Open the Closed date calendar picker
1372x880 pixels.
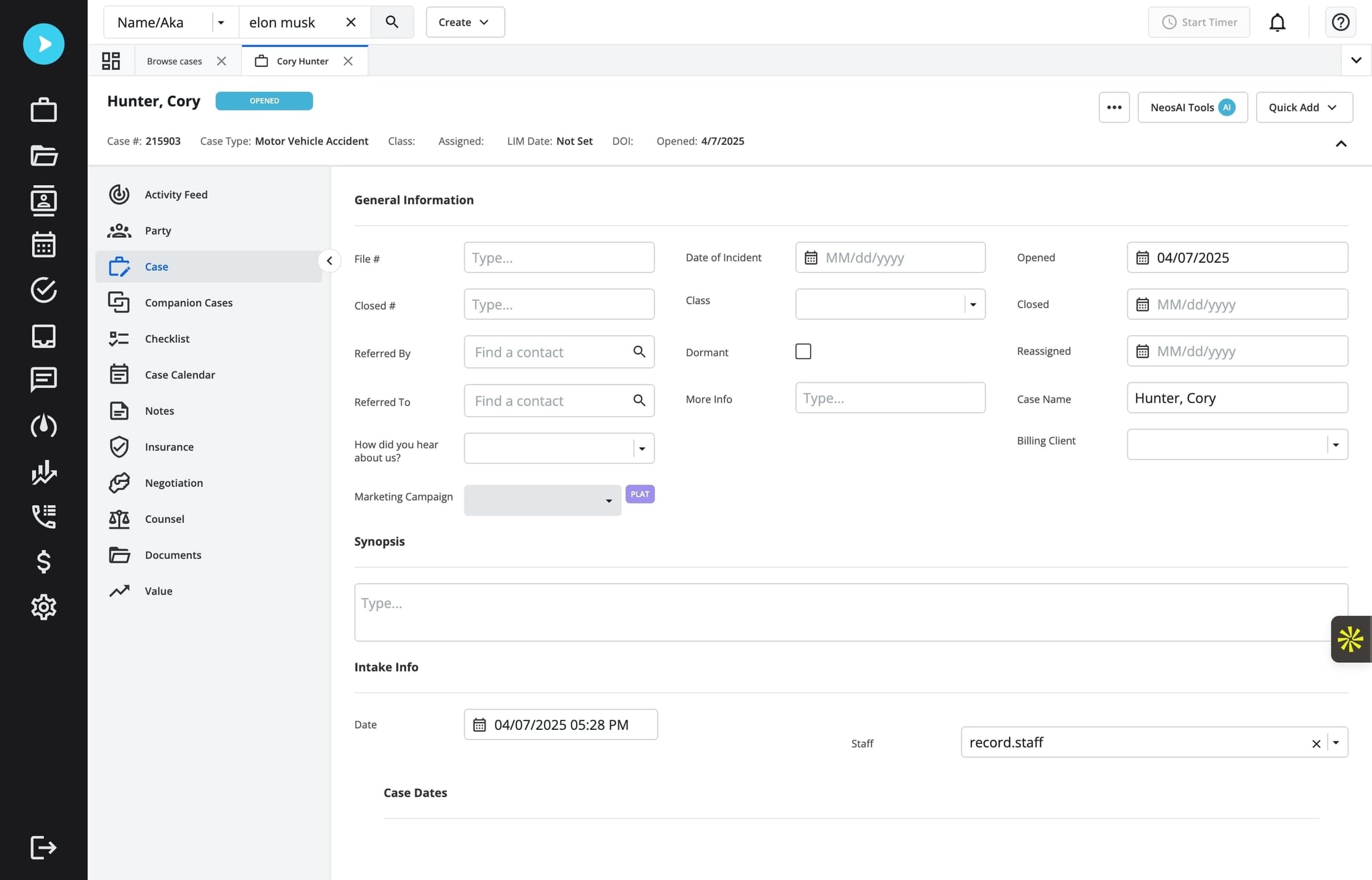click(x=1142, y=304)
